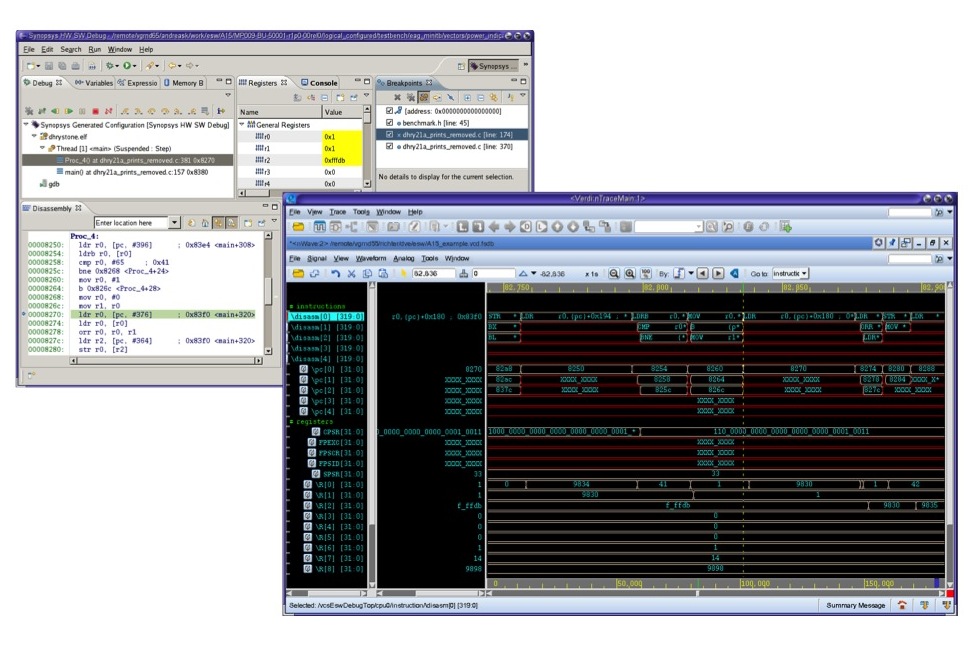Click the Undo icon in nWave toolbar
Screen dimensions: 976x648
336,273
